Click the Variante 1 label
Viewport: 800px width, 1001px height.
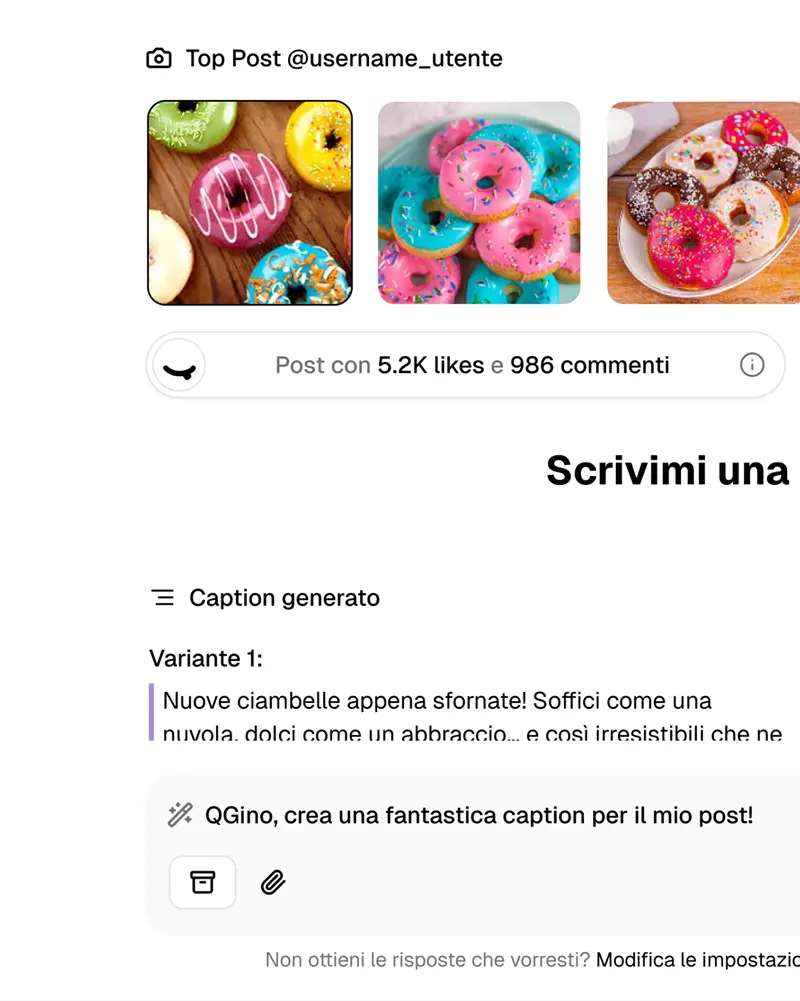206,658
